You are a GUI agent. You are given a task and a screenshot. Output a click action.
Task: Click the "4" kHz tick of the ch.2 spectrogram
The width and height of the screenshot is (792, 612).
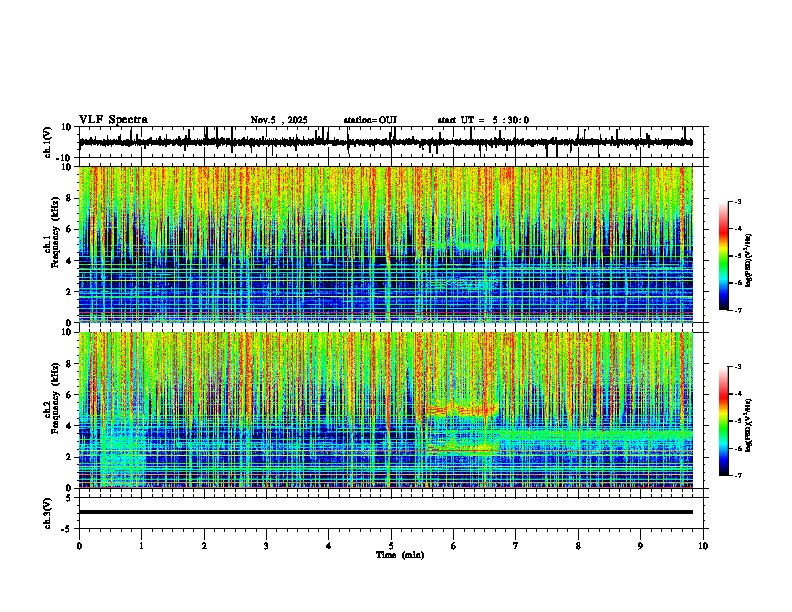[x=69, y=426]
